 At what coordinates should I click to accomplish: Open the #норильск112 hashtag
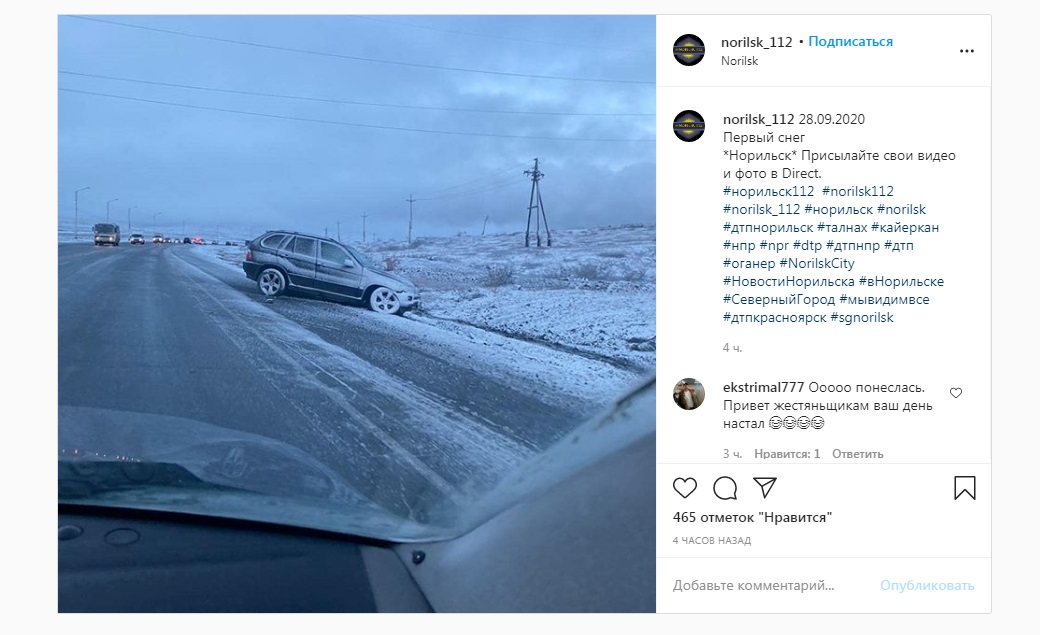[x=768, y=191]
